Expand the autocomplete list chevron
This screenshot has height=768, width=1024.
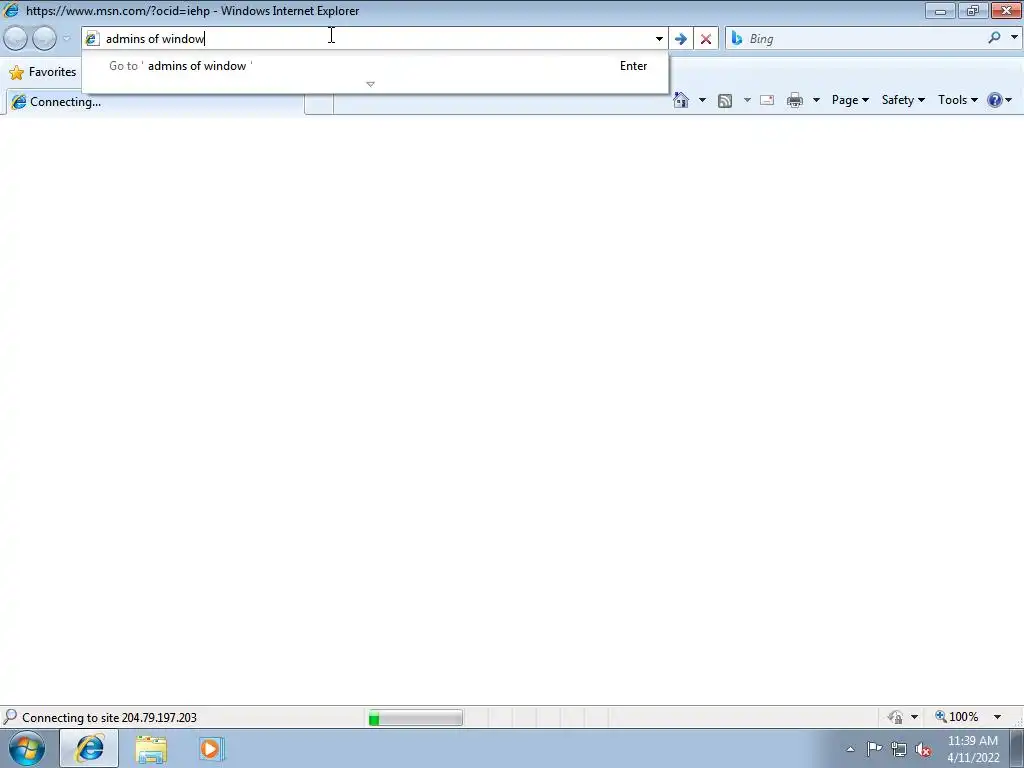click(x=370, y=84)
